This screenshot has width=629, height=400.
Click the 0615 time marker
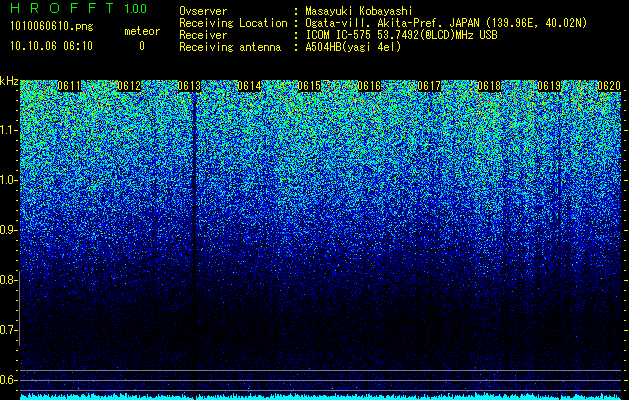point(309,86)
